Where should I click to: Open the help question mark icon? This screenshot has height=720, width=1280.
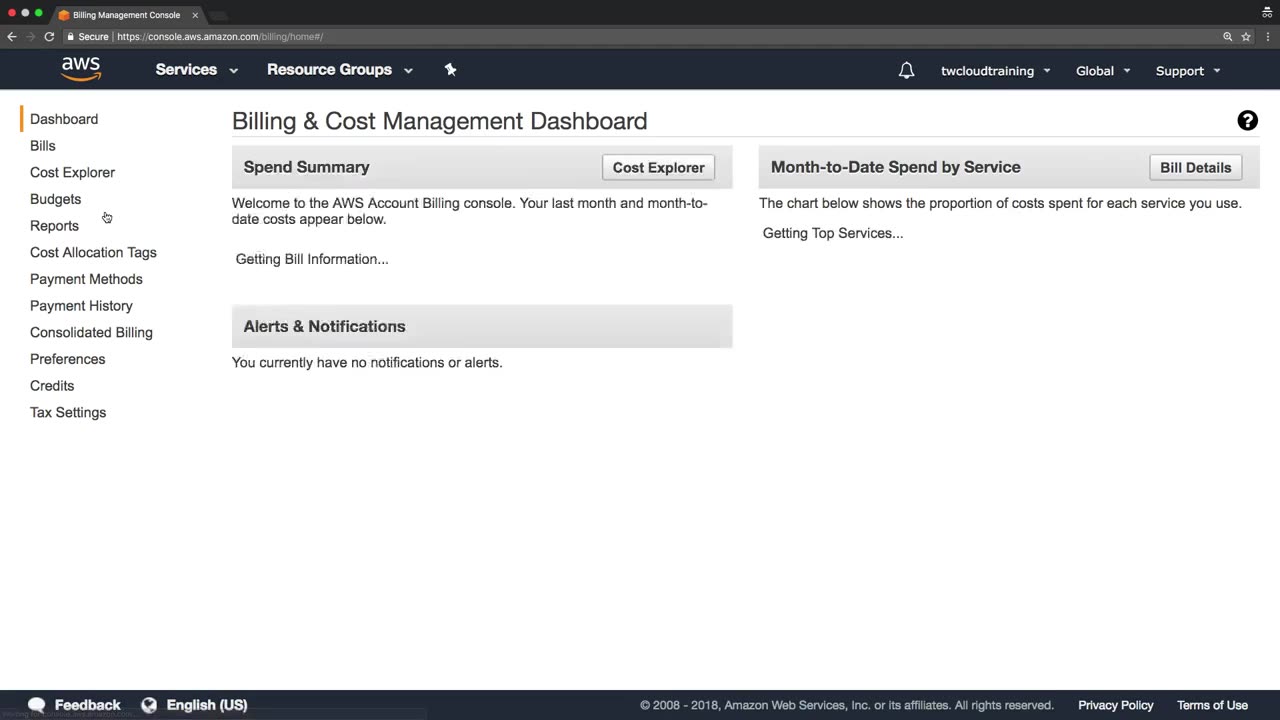pyautogui.click(x=1247, y=121)
